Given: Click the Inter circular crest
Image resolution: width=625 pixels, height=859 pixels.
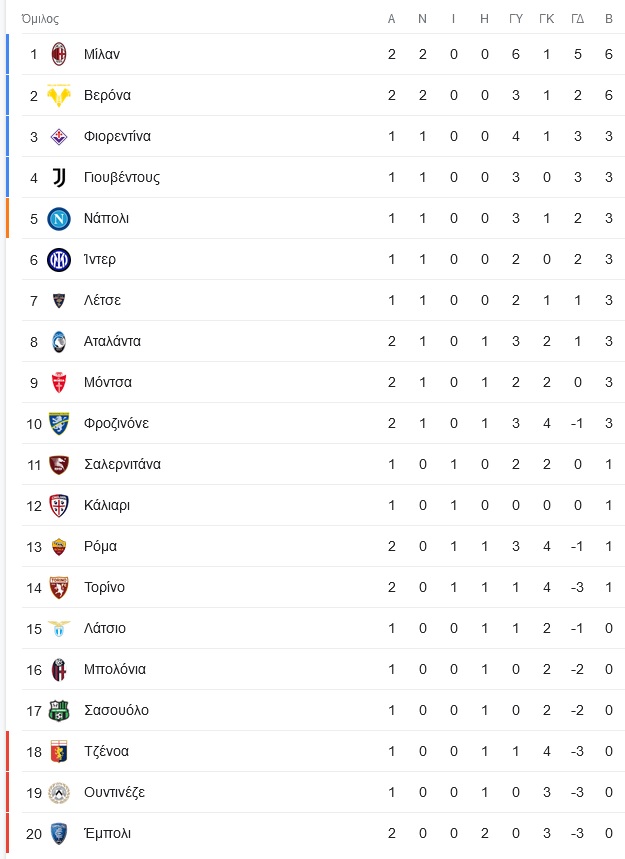Looking at the screenshot, I should coord(59,260).
